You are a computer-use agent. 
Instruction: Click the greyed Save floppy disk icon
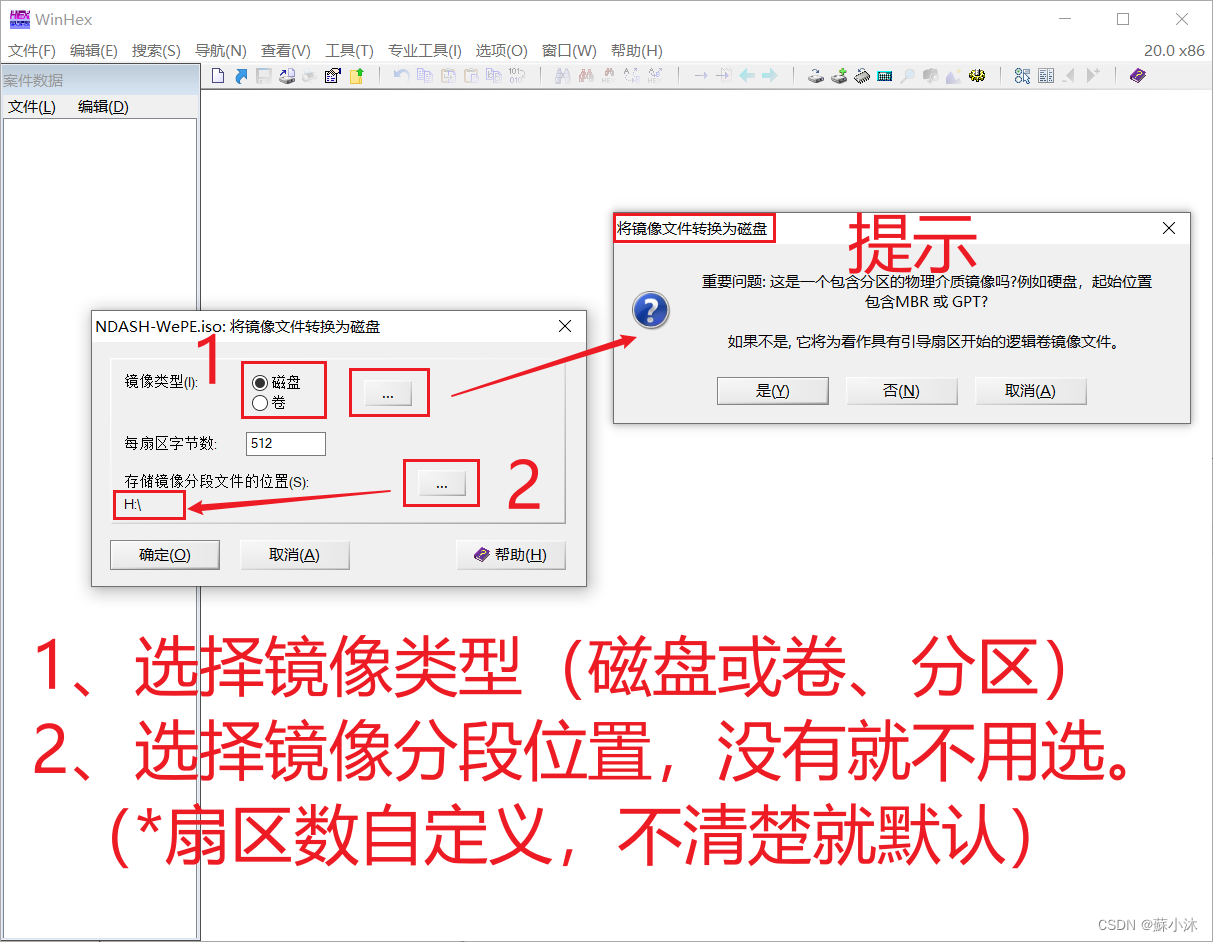(264, 76)
